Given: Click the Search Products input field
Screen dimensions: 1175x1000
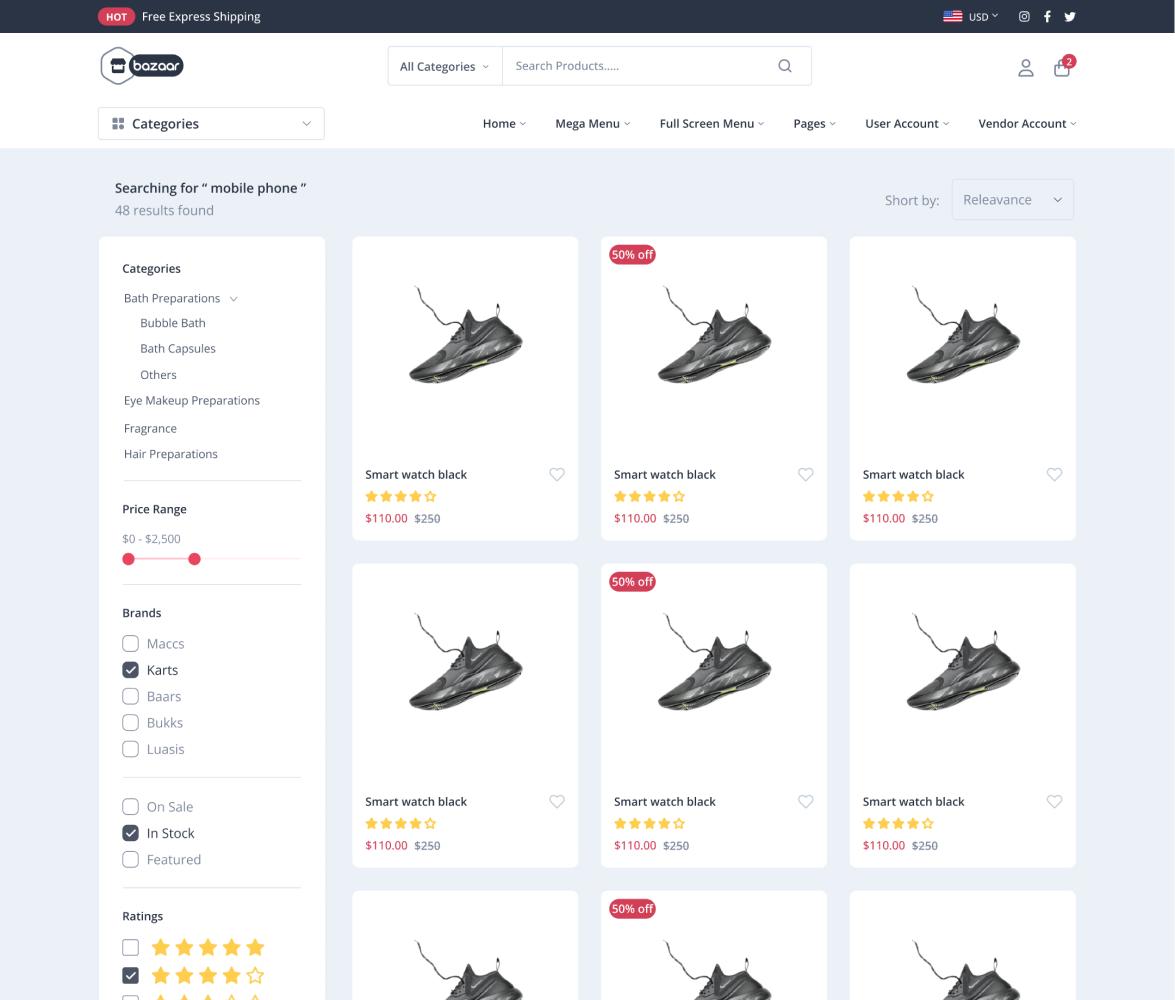Looking at the screenshot, I should [x=640, y=66].
